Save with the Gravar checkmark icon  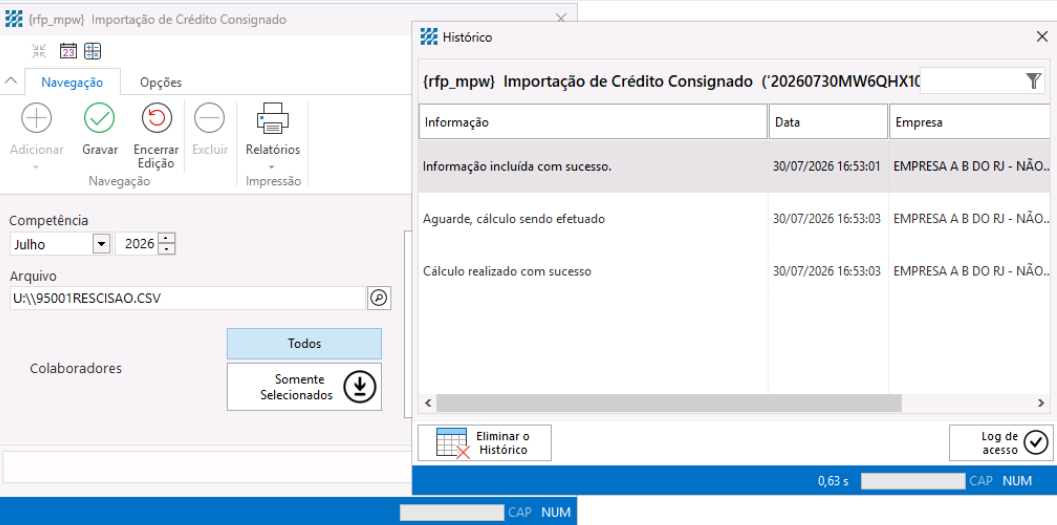click(99, 119)
